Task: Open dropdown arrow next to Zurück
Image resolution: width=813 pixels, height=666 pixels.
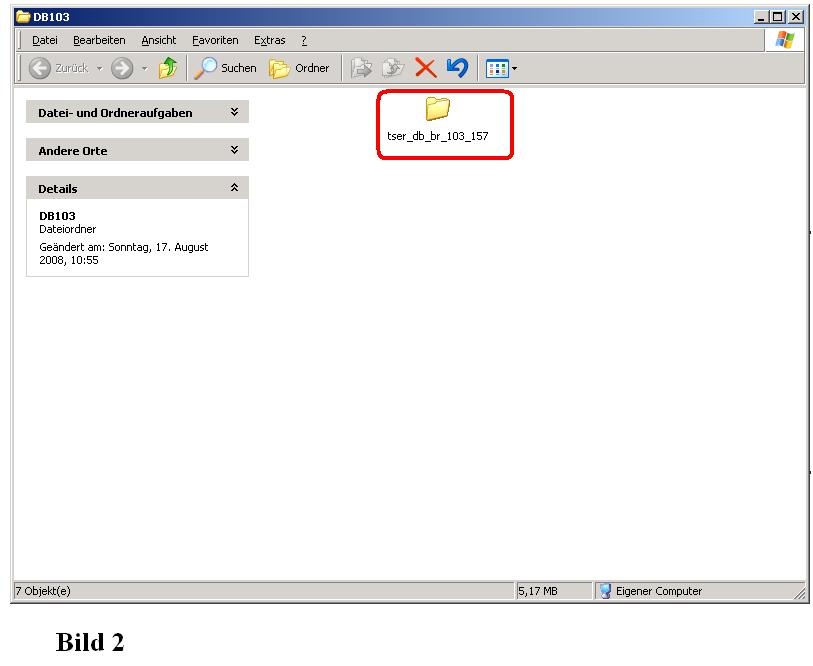Action: pyautogui.click(x=99, y=68)
